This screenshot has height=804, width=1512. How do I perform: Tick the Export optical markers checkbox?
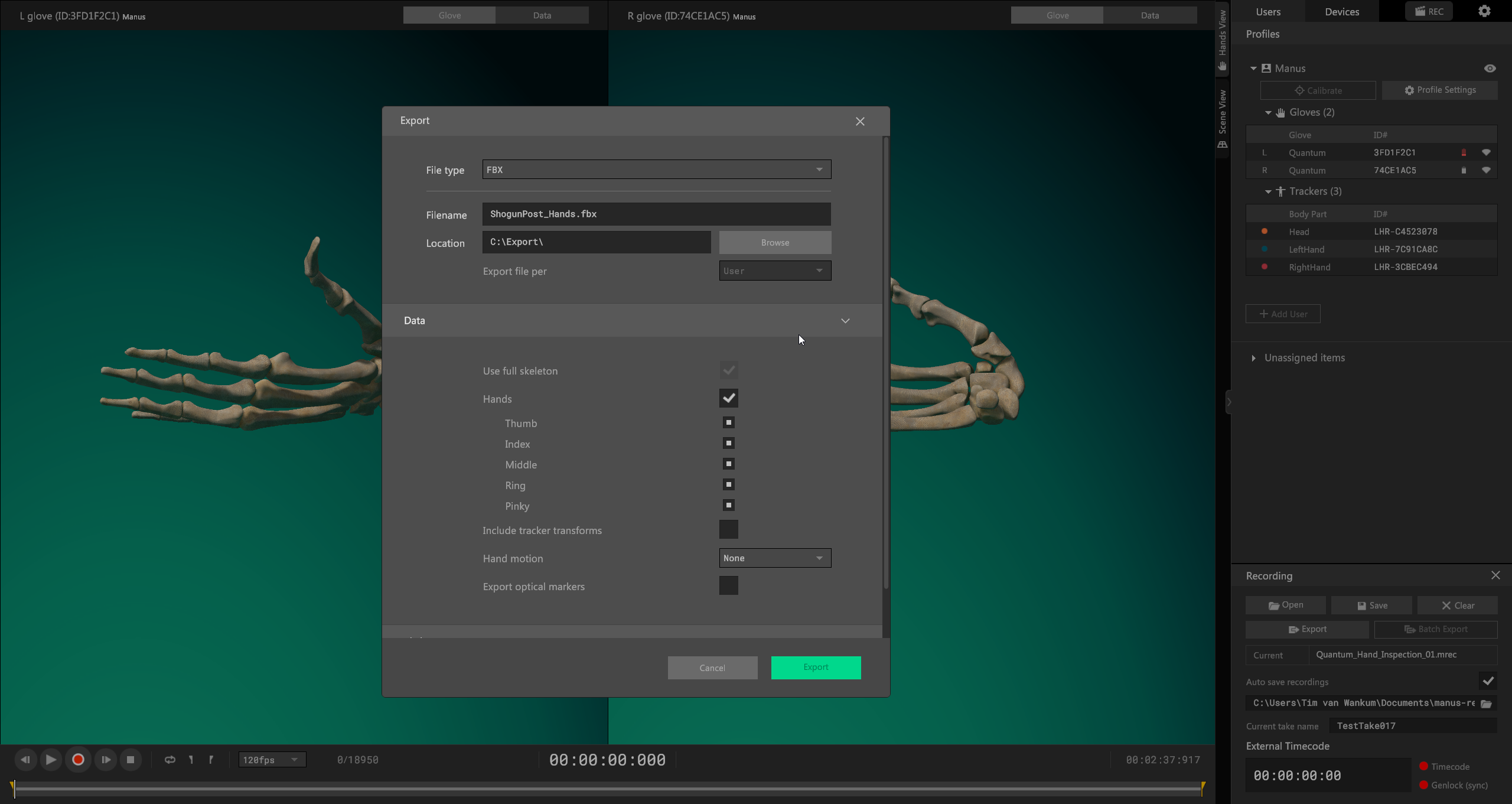point(728,586)
